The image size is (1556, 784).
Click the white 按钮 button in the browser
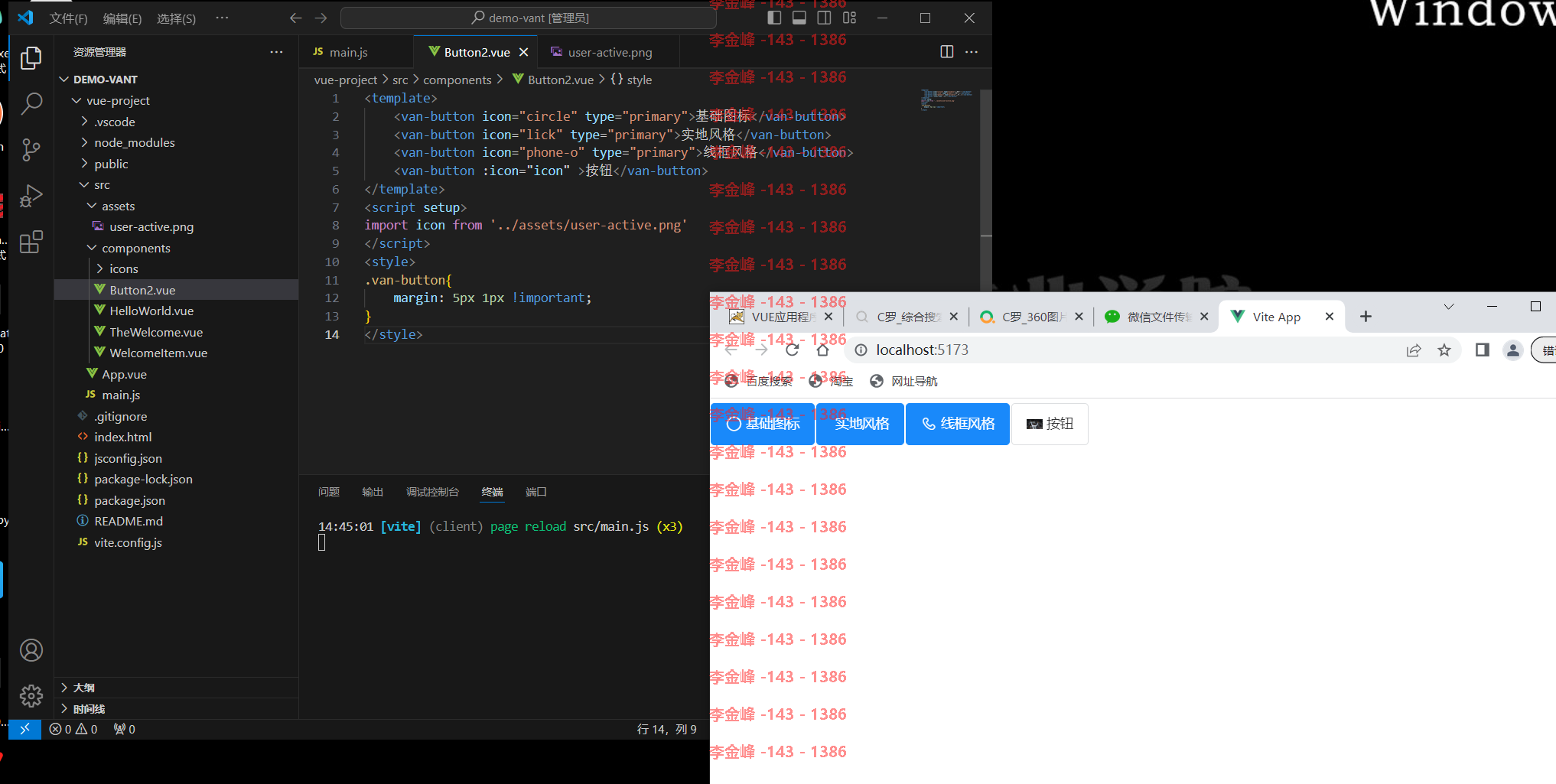tap(1050, 424)
